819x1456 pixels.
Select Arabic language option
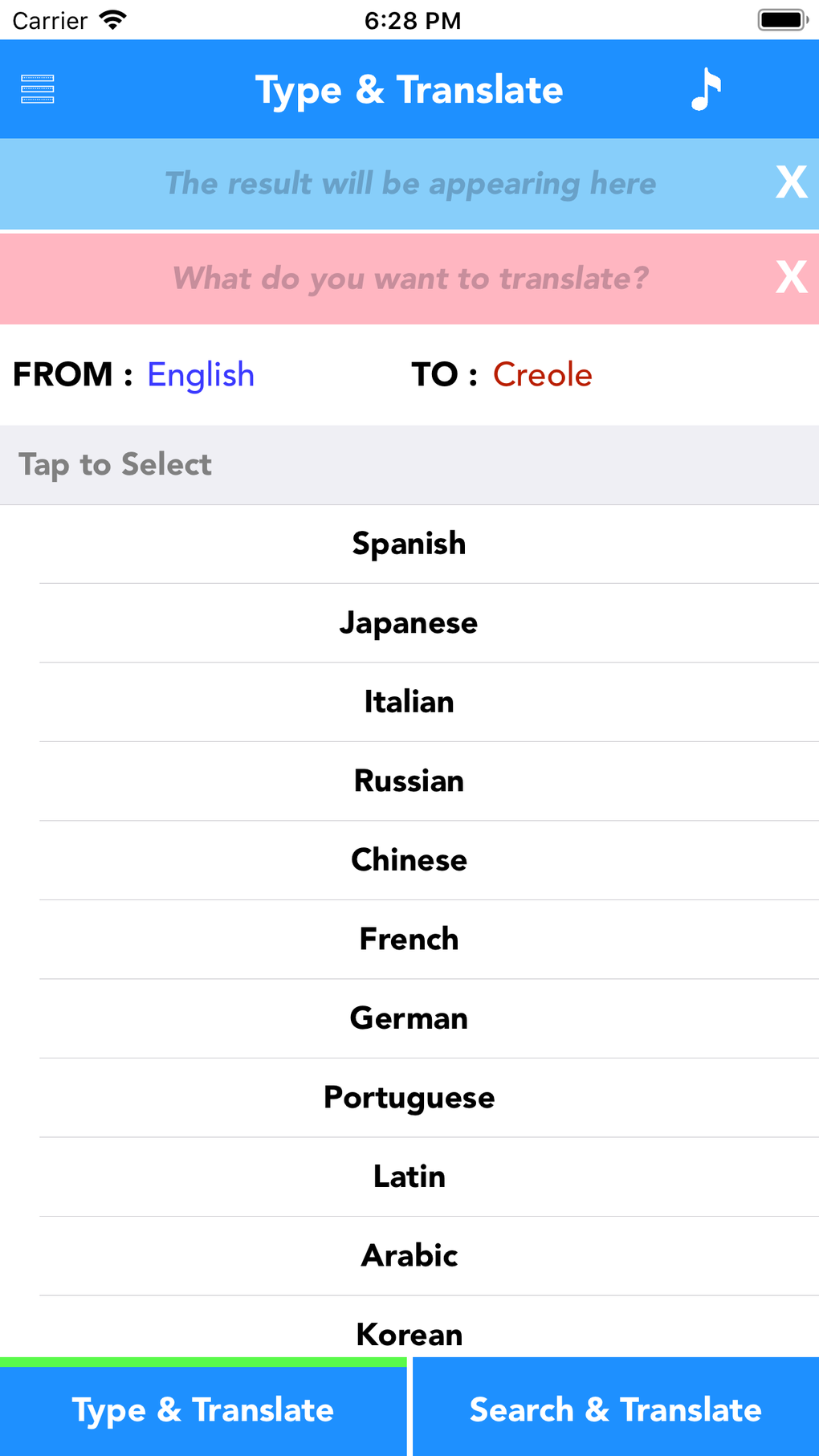[x=409, y=1255]
